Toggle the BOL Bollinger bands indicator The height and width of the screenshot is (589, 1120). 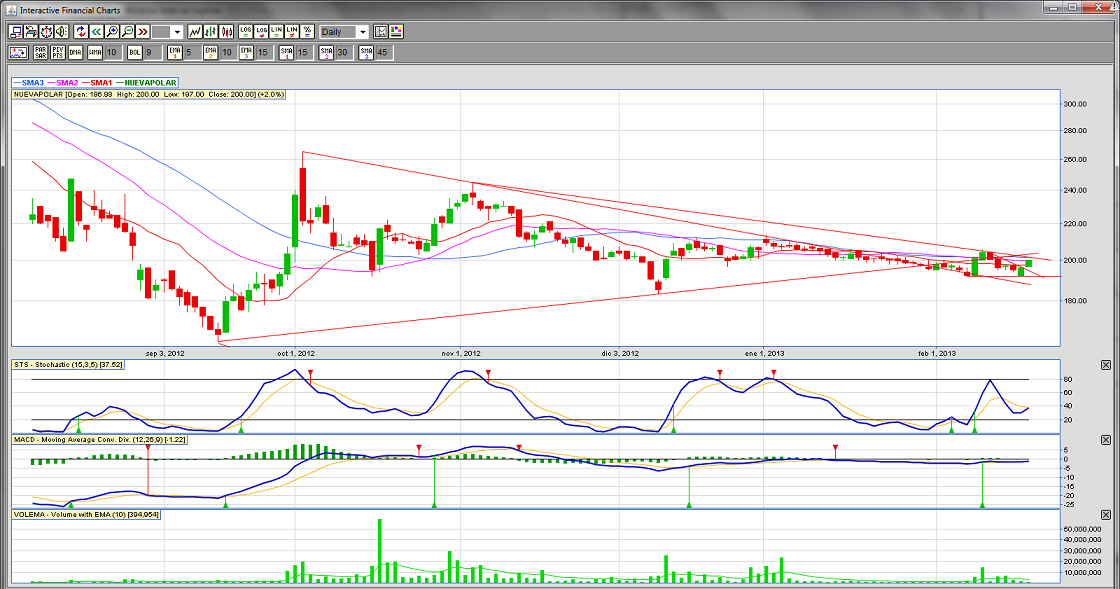(135, 52)
